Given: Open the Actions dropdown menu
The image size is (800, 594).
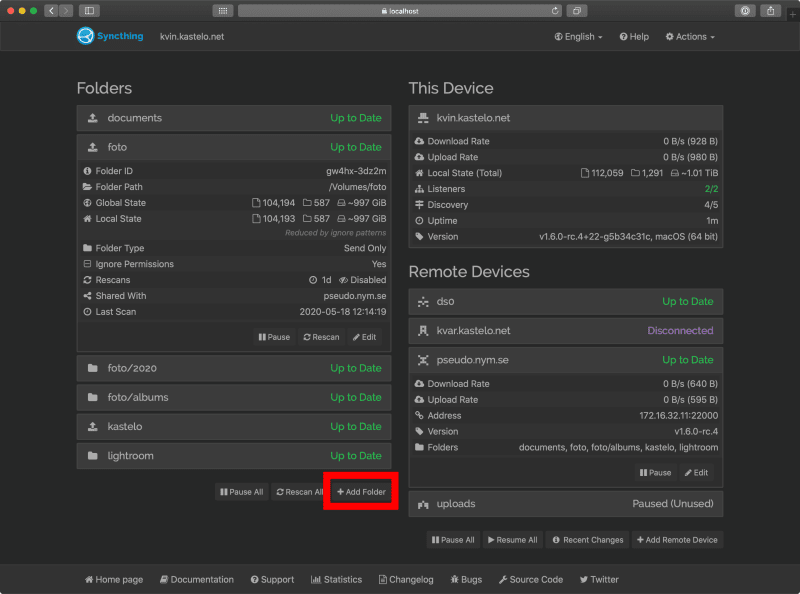Looking at the screenshot, I should [690, 37].
